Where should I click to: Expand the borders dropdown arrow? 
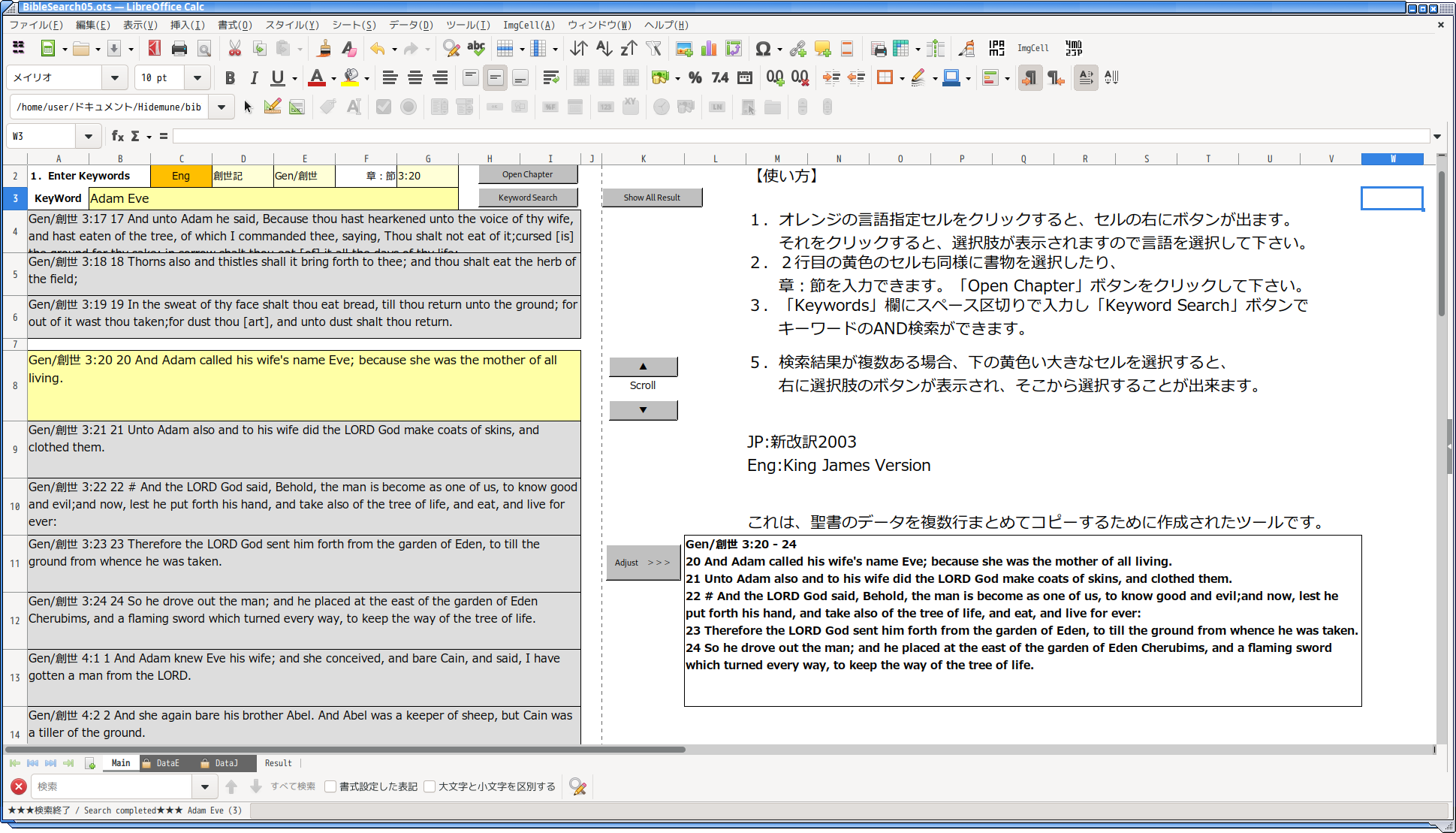(901, 78)
